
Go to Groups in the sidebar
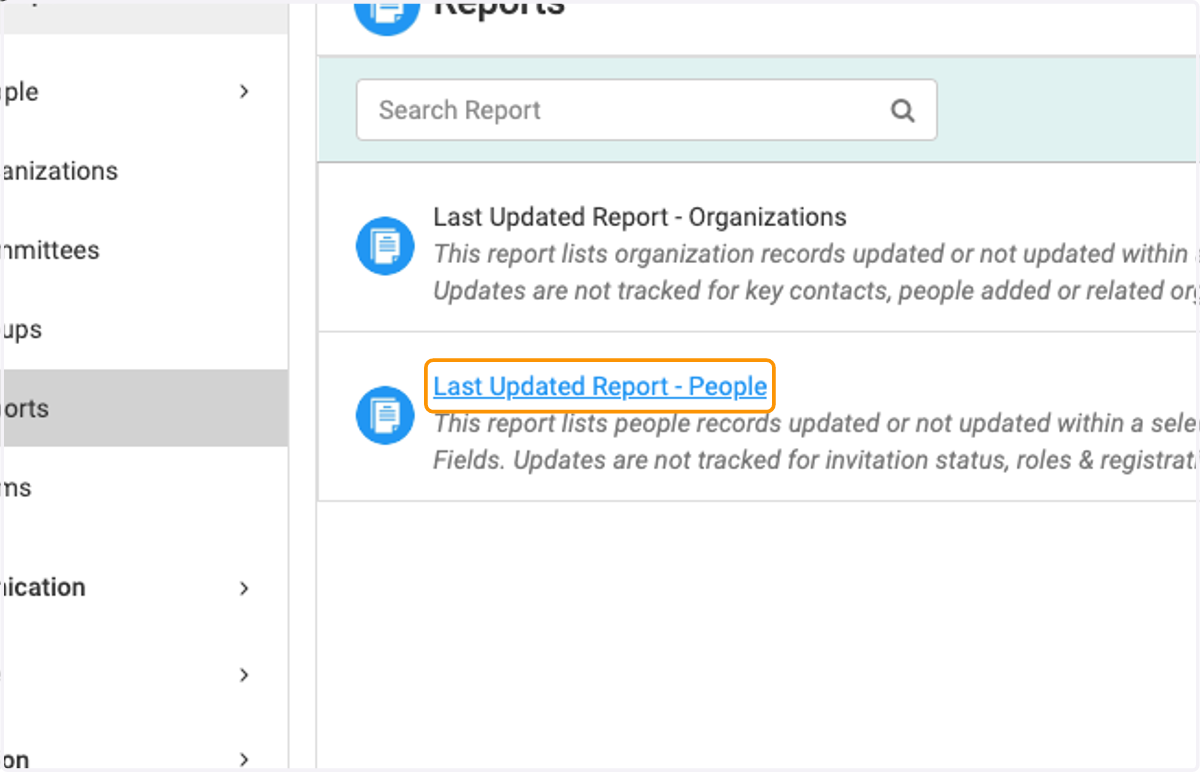click(x=21, y=330)
